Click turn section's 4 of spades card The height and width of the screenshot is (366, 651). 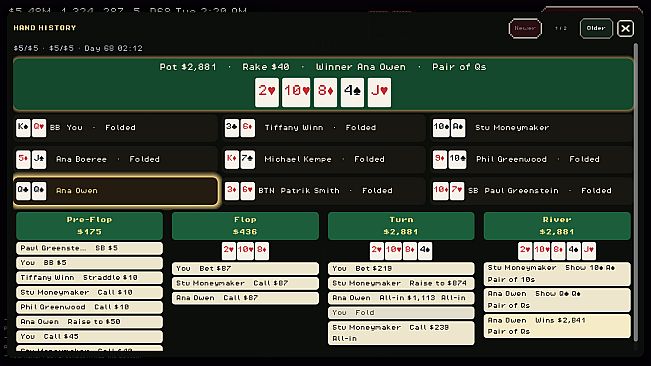[425, 250]
